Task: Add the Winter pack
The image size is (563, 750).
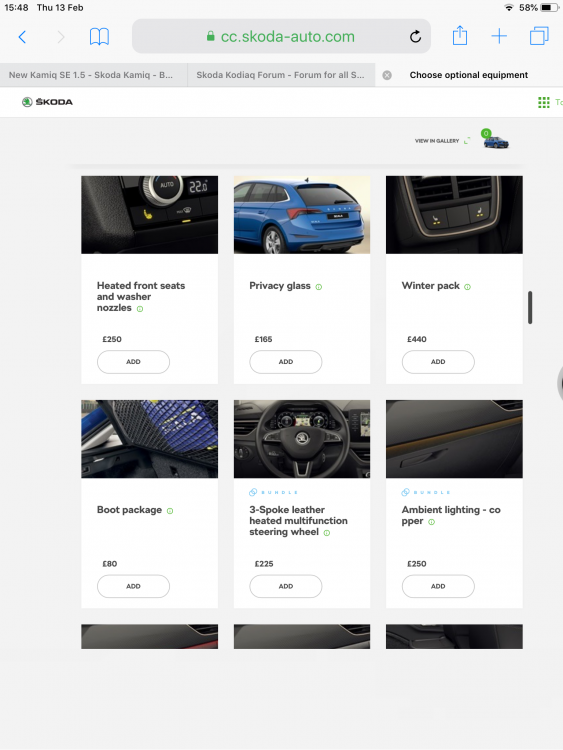Action: pyautogui.click(x=438, y=362)
